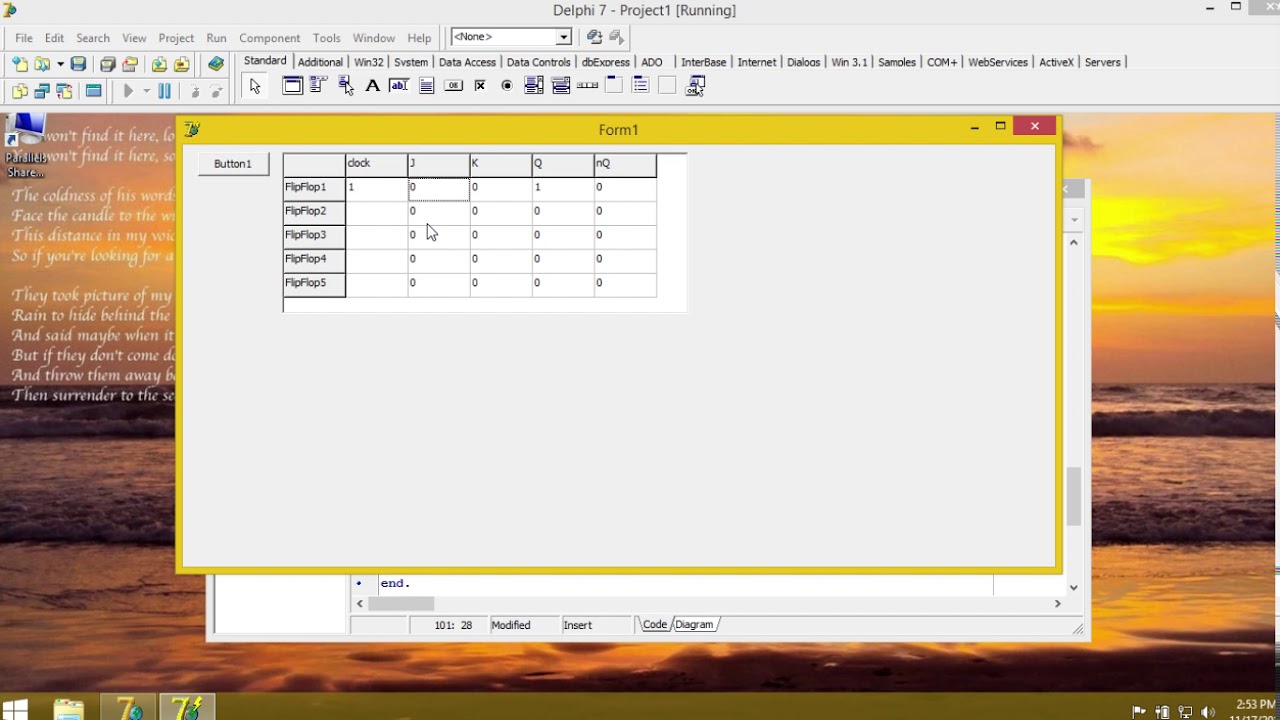Viewport: 1280px width, 720px height.
Task: Switch to the Code tab in the editor
Action: click(655, 625)
